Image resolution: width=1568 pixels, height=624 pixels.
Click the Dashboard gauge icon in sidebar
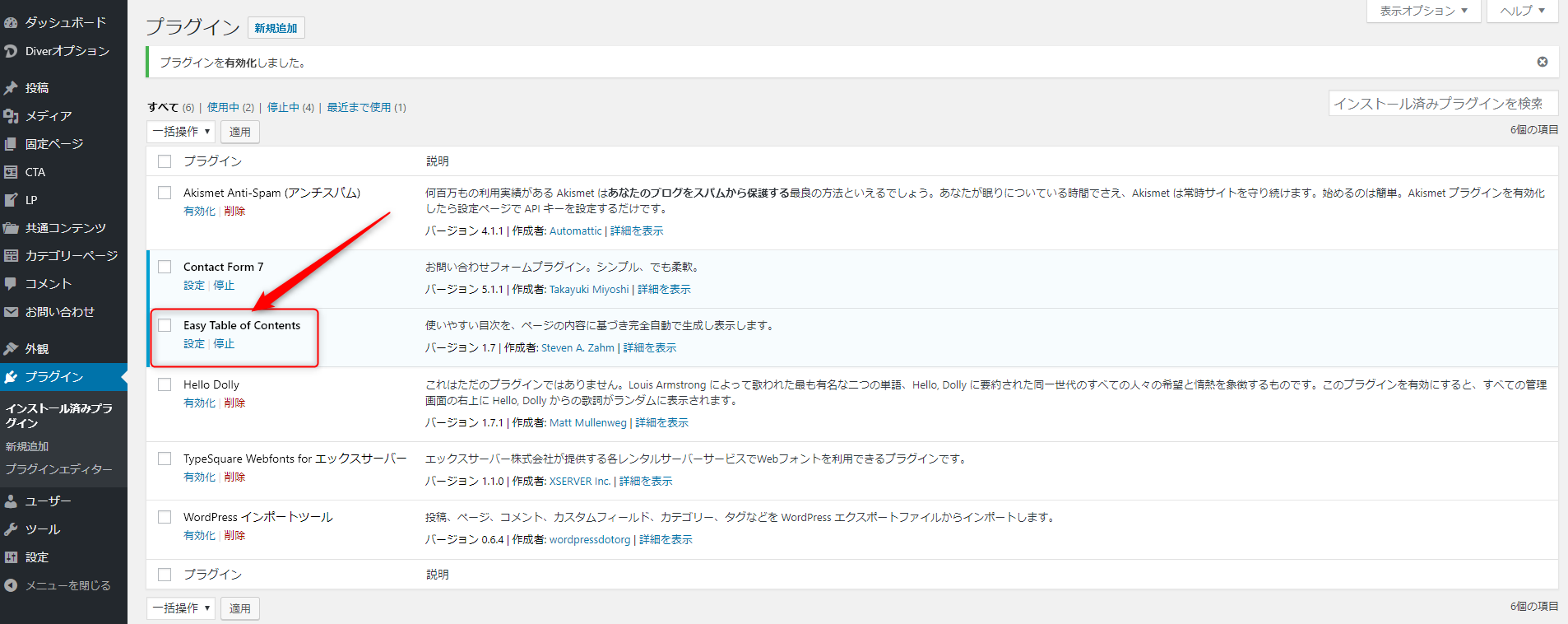click(x=11, y=23)
